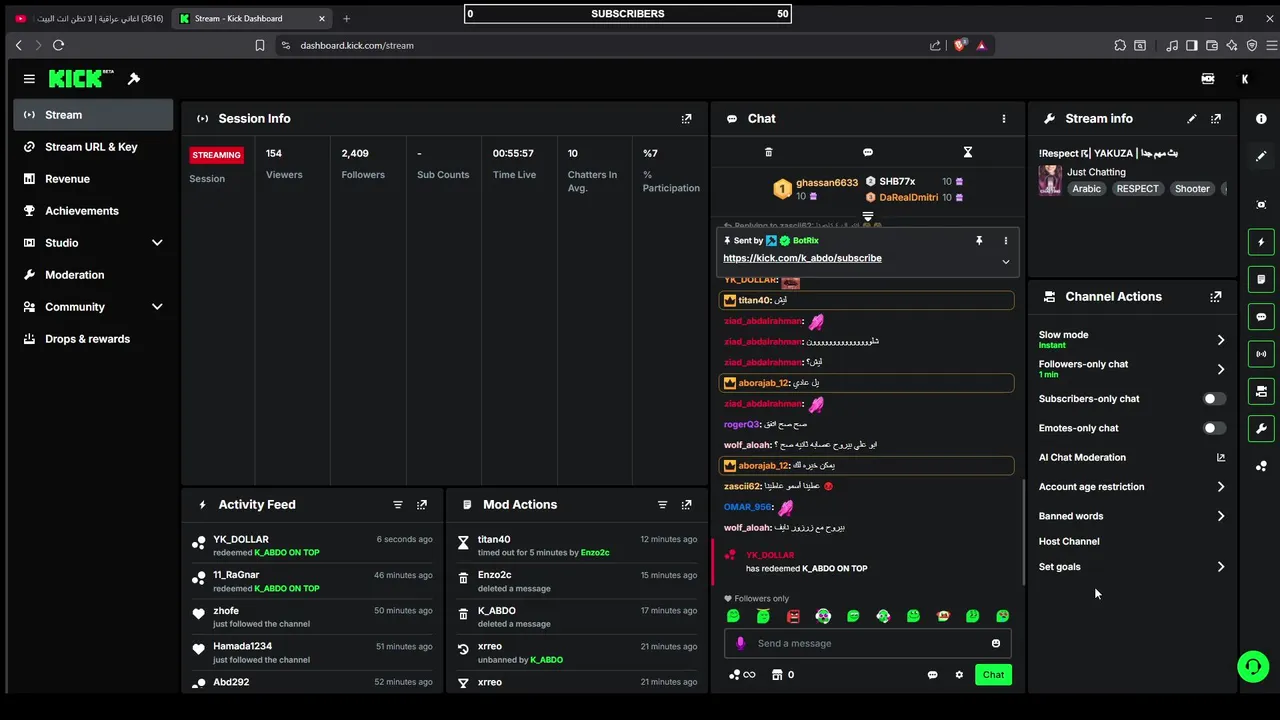Image resolution: width=1280 pixels, height=720 pixels.
Task: Open a new browser tab
Action: (346, 18)
